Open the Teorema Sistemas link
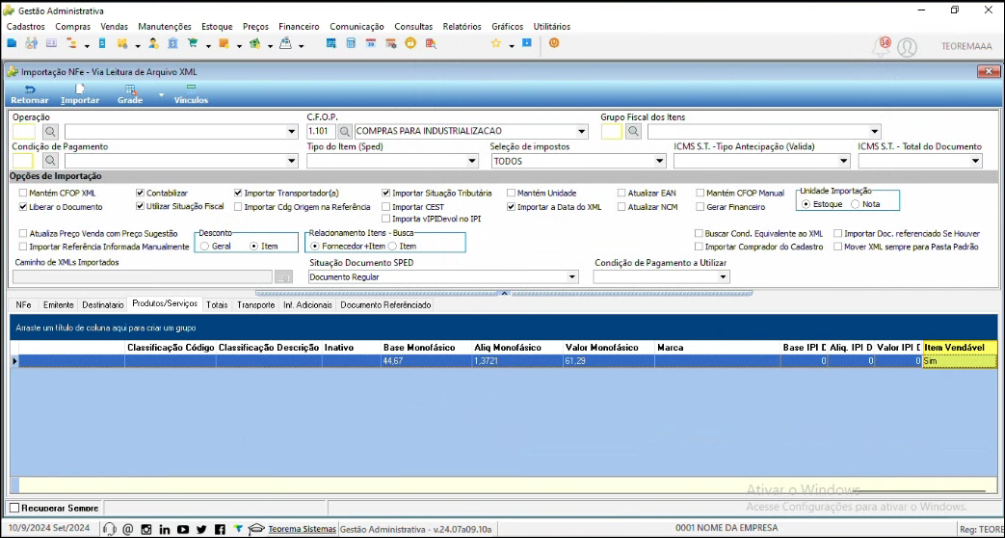The height and width of the screenshot is (538, 1005). (x=302, y=529)
